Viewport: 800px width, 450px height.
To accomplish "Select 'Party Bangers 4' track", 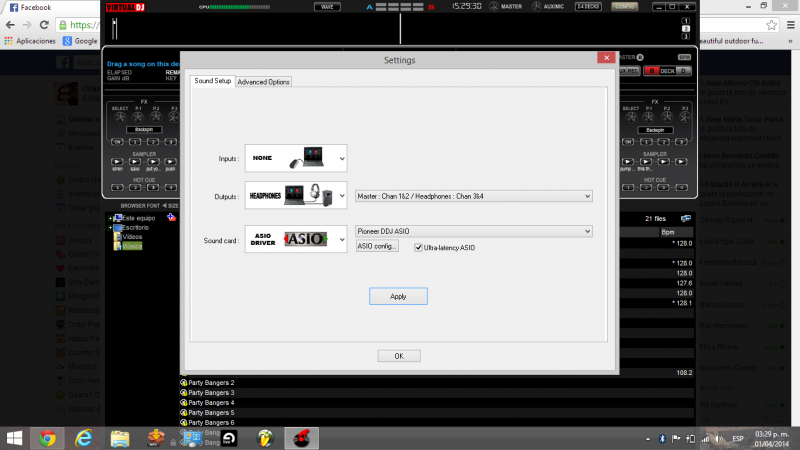I will click(x=211, y=403).
